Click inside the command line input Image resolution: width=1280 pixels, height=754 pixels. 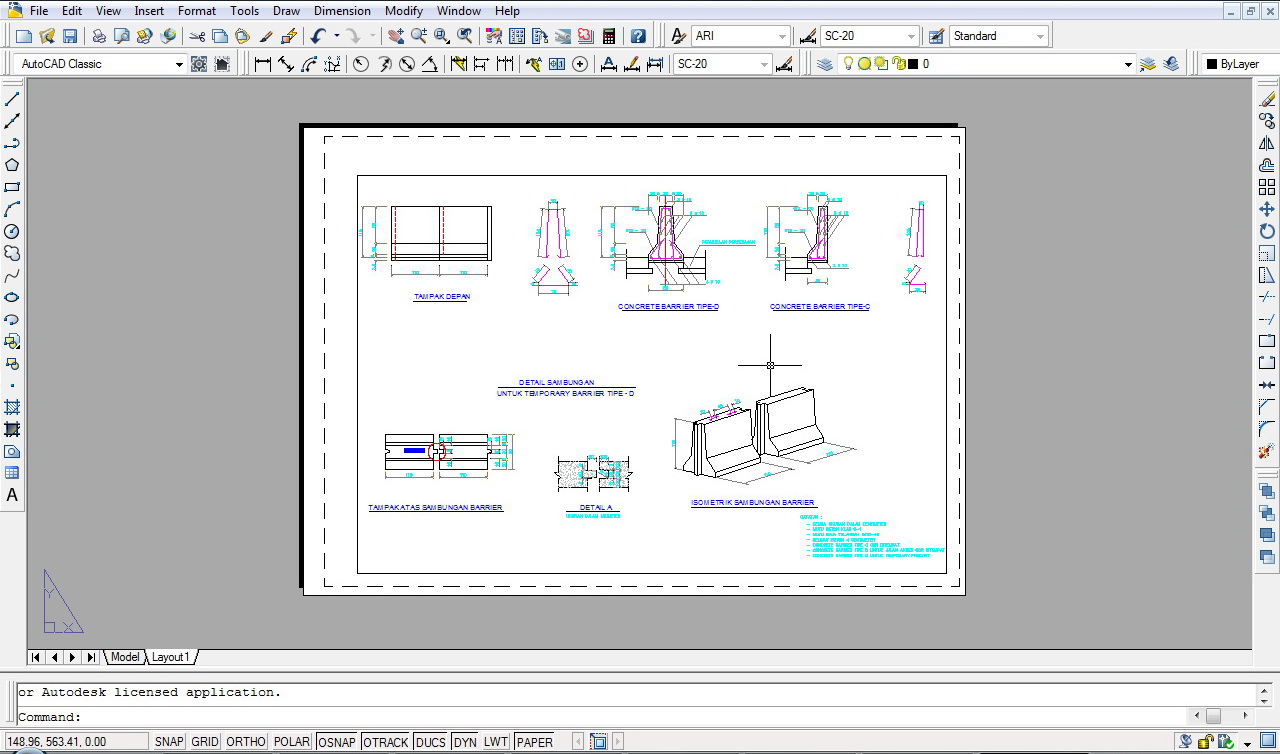click(x=300, y=717)
